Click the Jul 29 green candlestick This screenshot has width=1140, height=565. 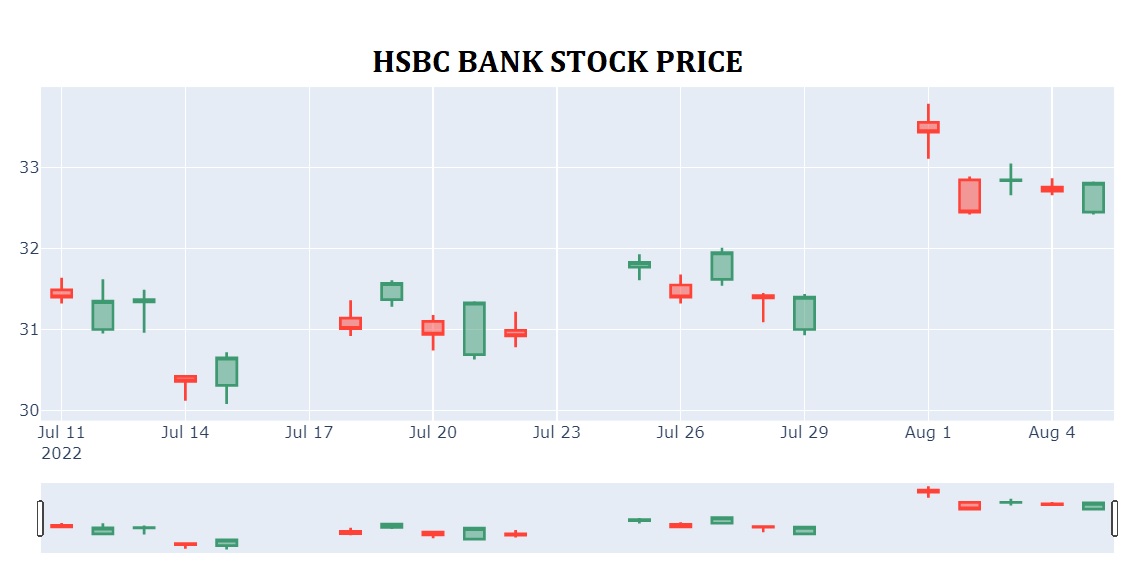[804, 313]
